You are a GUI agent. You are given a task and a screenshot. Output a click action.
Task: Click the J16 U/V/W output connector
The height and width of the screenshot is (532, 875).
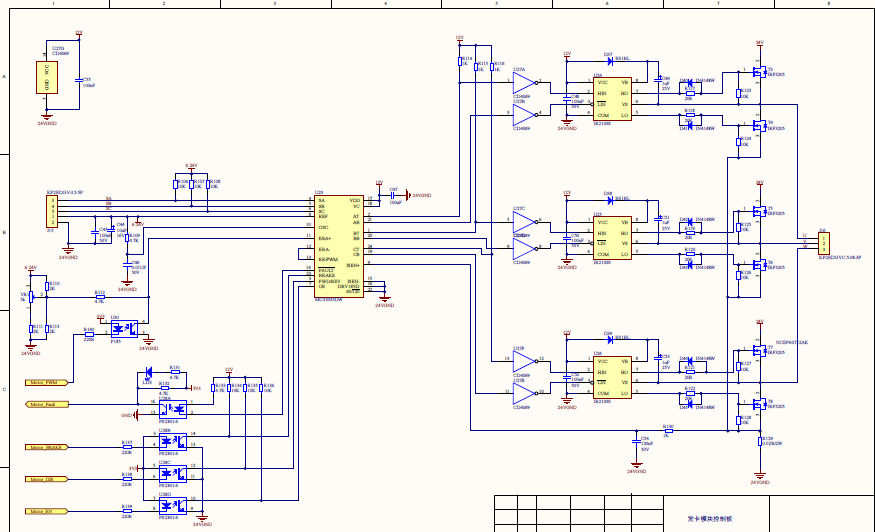pyautogui.click(x=824, y=243)
